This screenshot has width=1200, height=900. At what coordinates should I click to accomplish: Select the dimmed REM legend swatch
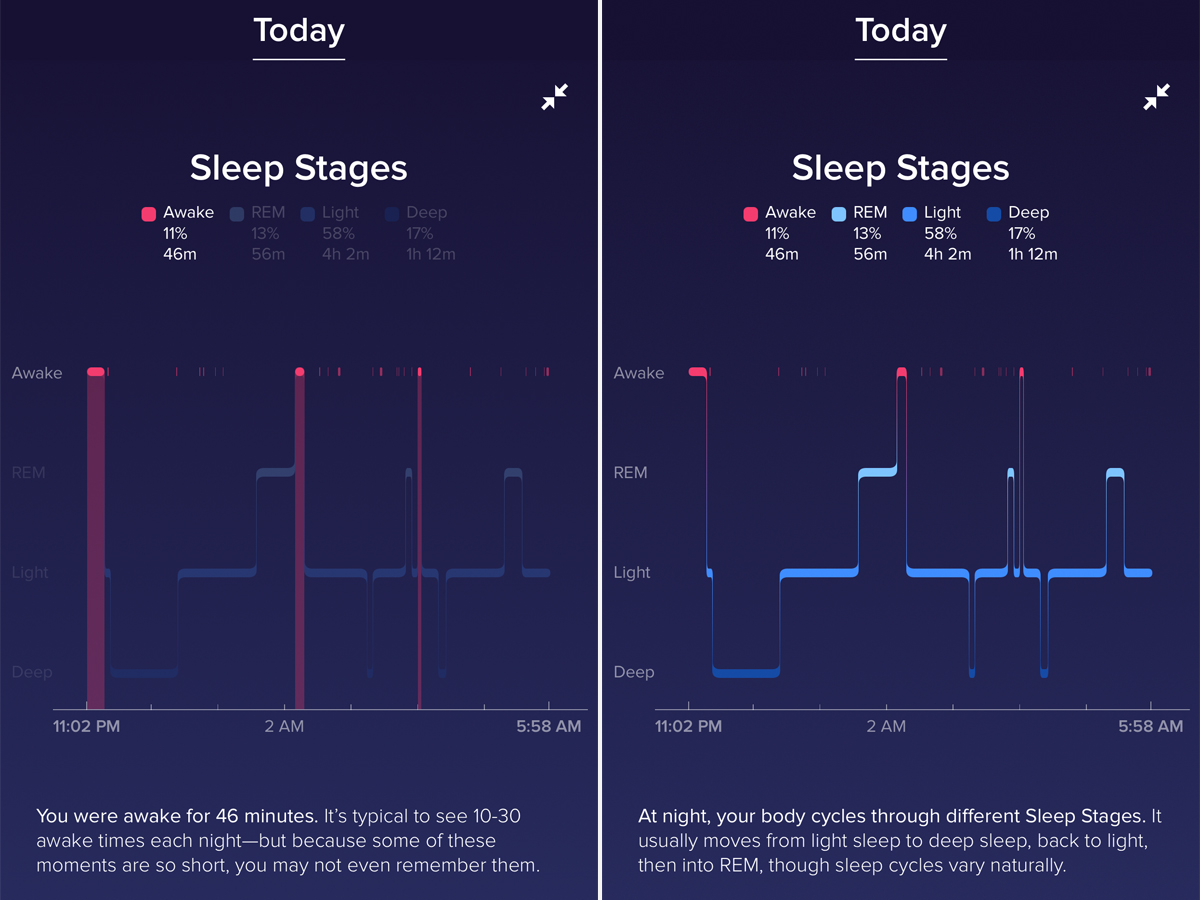tap(237, 213)
